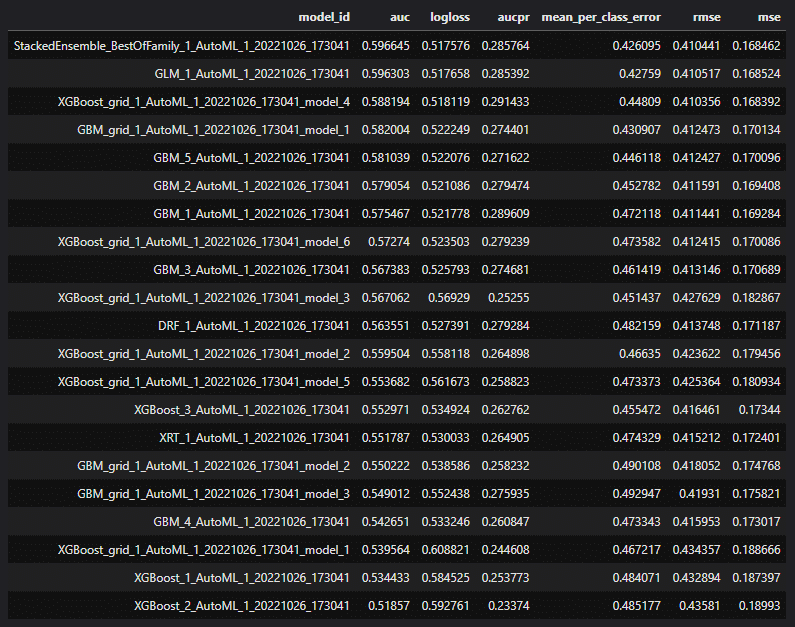Click mse value 0.180934
This screenshot has width=795, height=627.
tap(756, 382)
